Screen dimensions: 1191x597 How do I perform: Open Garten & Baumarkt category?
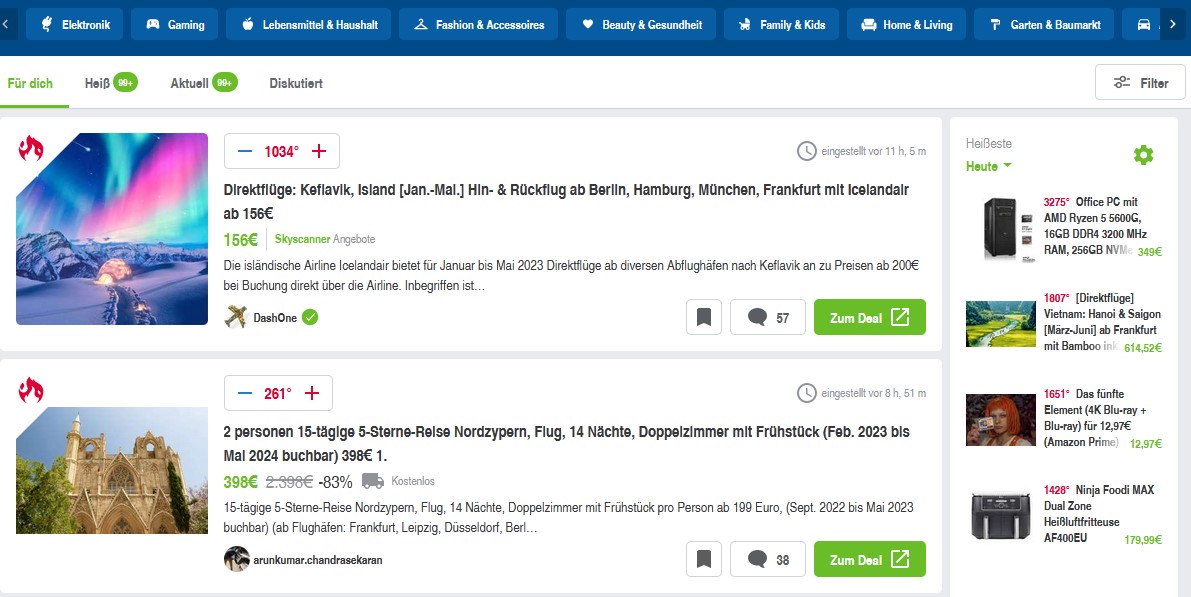(1044, 24)
